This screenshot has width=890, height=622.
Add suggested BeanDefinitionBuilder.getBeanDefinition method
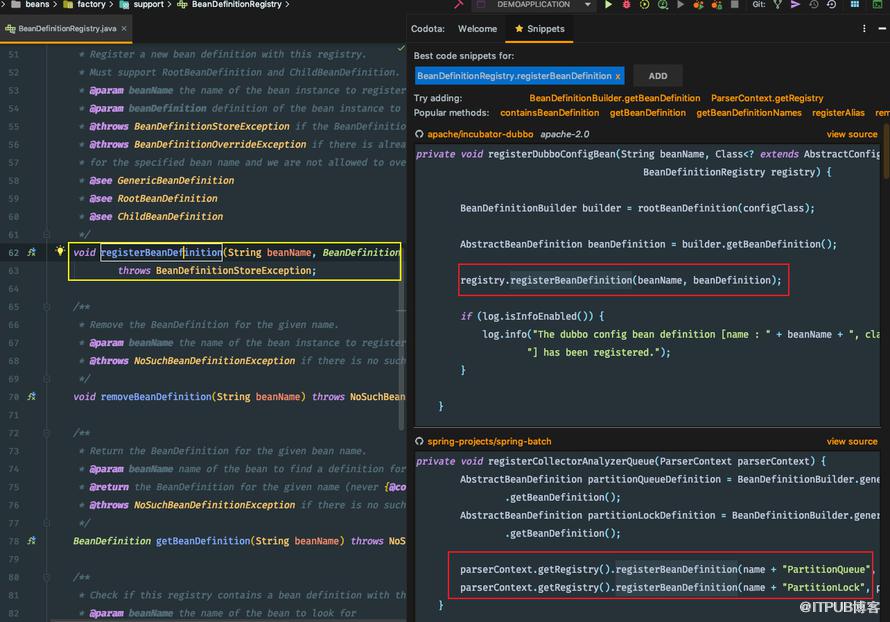615,98
